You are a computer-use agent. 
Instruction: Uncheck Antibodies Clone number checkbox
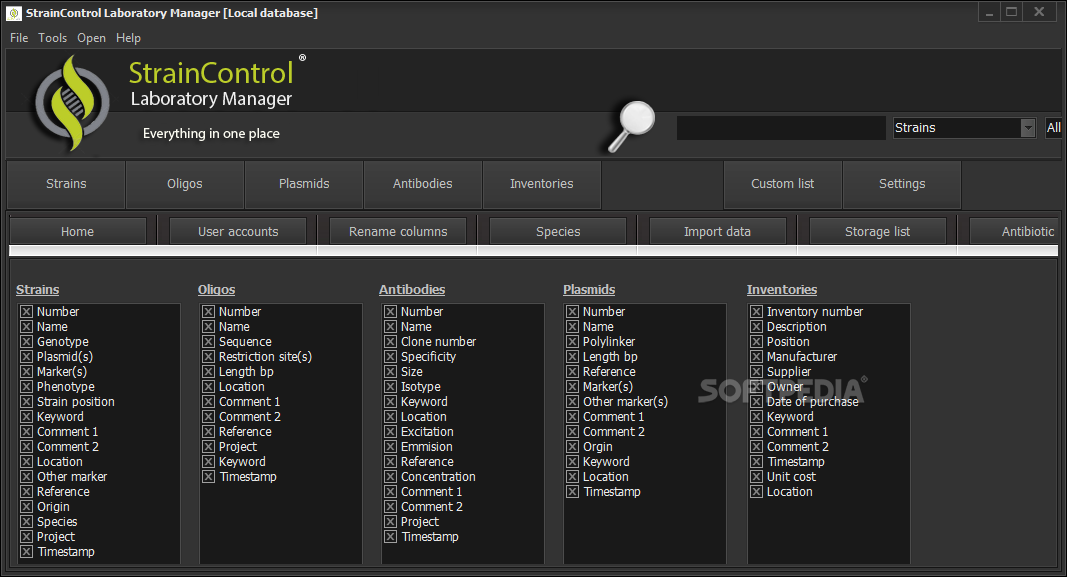[391, 342]
